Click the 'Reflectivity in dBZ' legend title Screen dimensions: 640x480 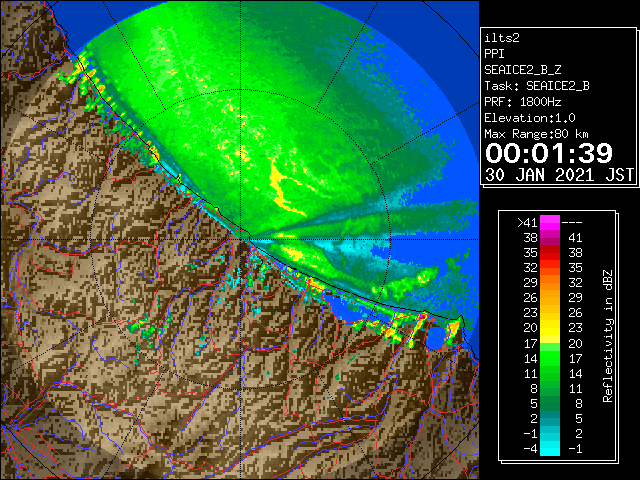tap(608, 336)
